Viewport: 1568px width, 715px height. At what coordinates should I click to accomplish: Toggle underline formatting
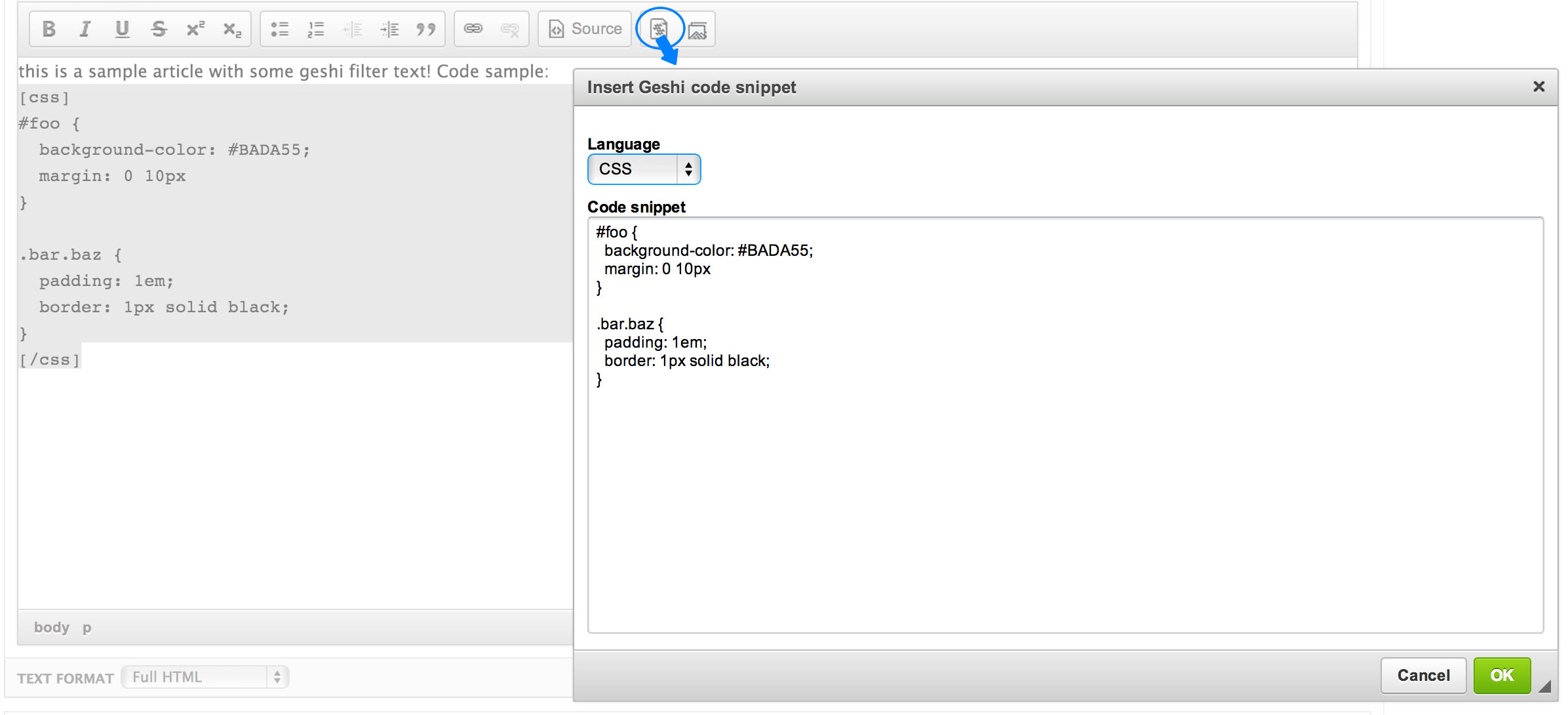point(122,29)
